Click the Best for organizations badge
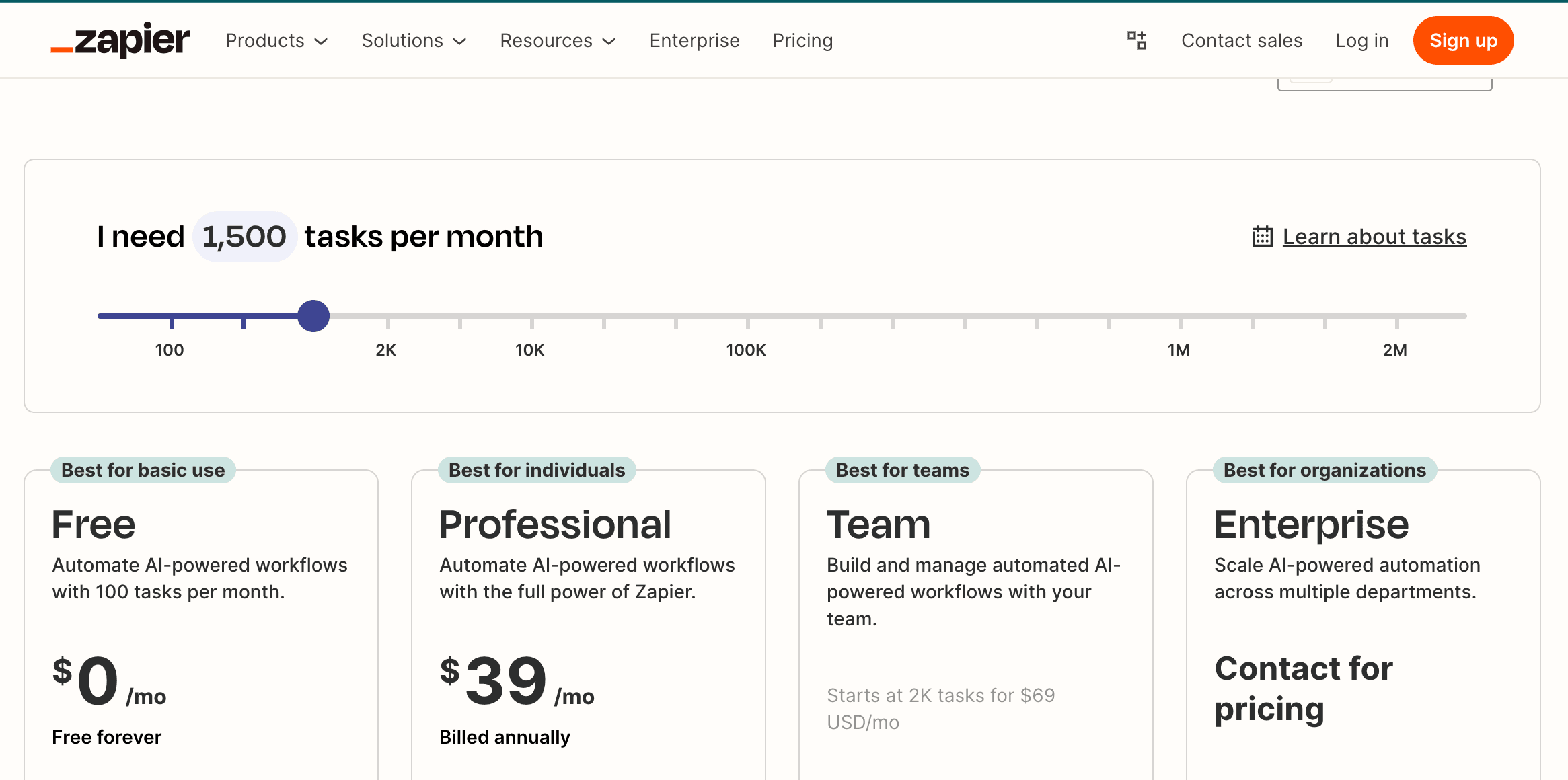1568x780 pixels. click(1324, 470)
